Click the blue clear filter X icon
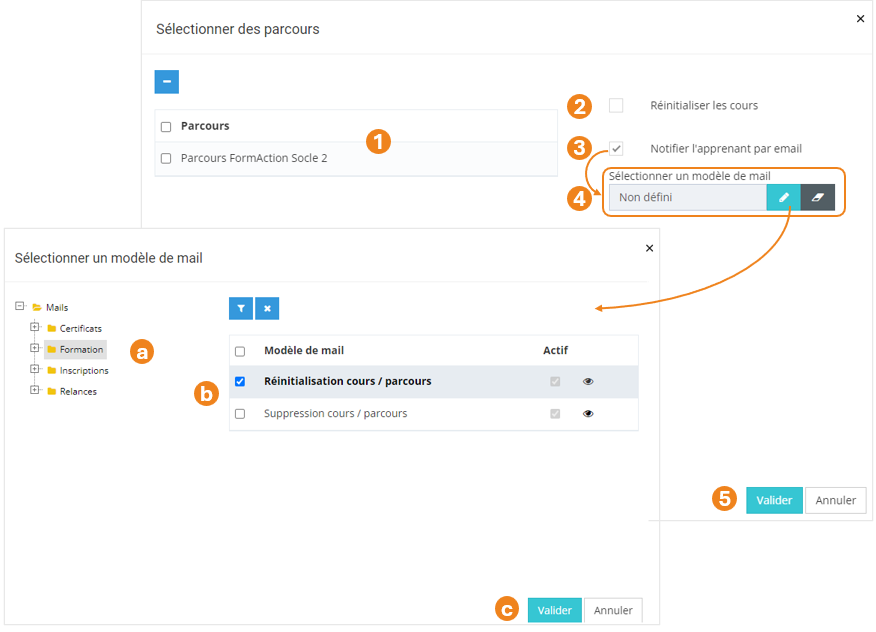The width and height of the screenshot is (876, 632). (267, 309)
